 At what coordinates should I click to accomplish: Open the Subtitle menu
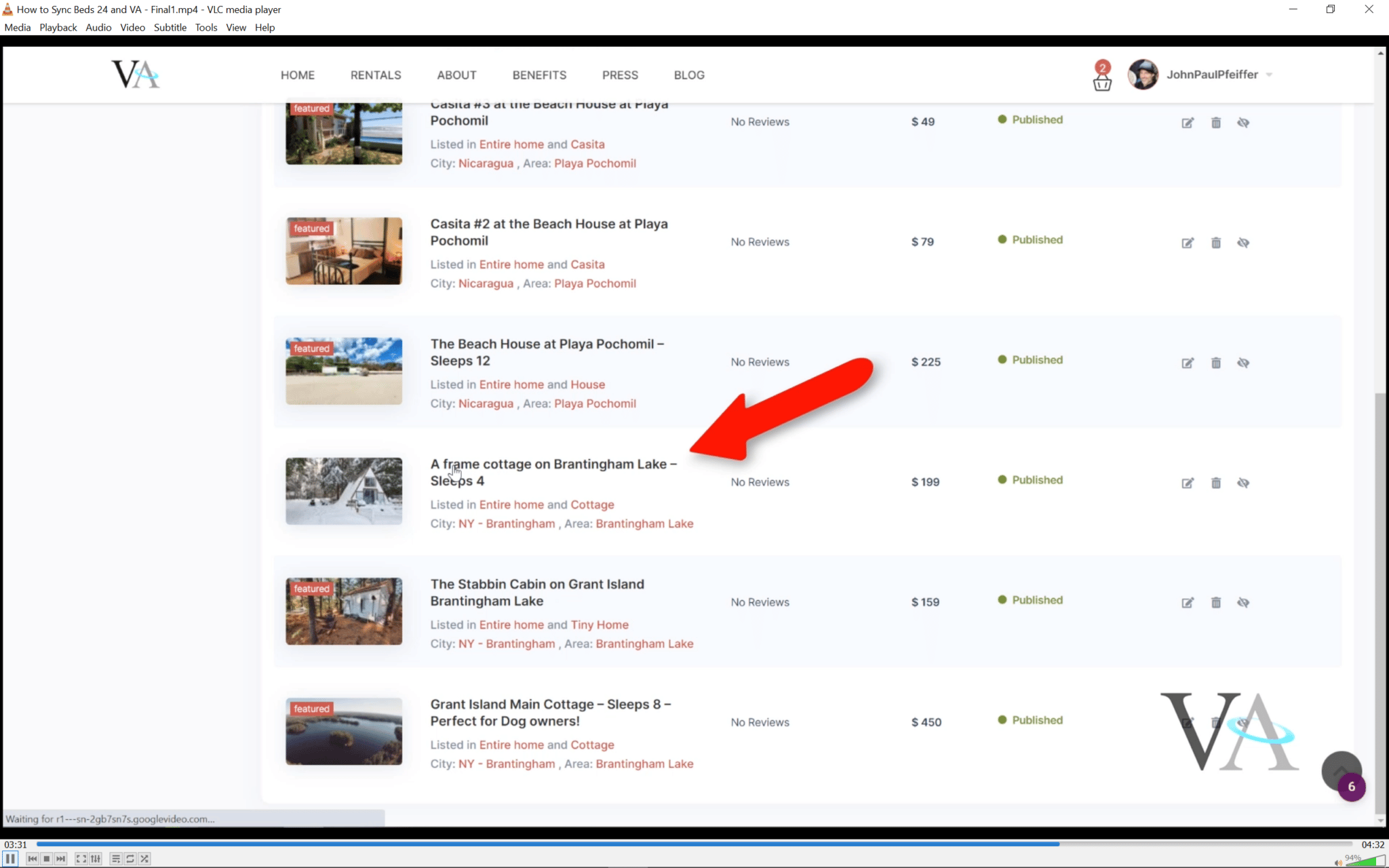tap(170, 27)
